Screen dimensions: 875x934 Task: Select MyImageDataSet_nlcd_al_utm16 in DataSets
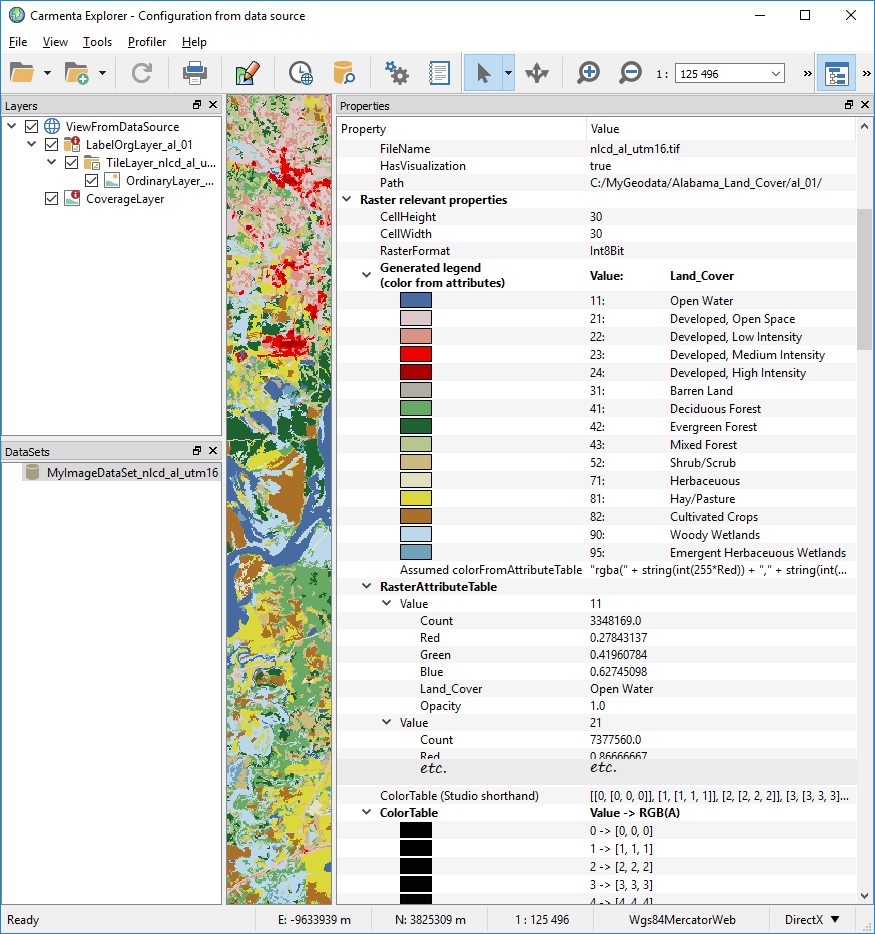(x=132, y=472)
